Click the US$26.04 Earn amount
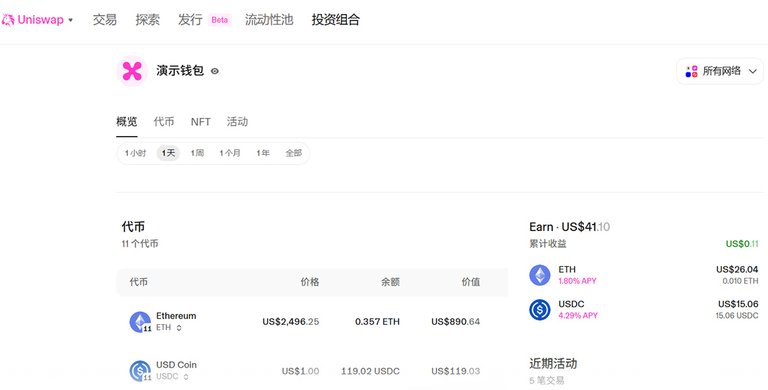The height and width of the screenshot is (390, 768). coord(737,269)
